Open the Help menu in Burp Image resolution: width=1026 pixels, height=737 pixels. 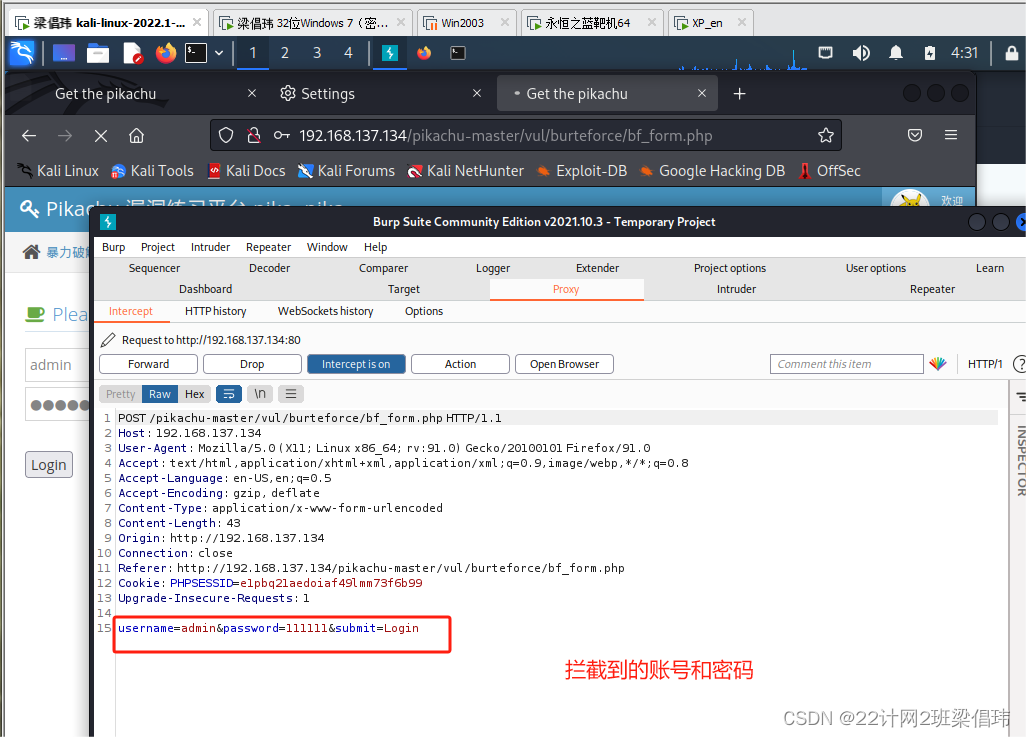376,247
